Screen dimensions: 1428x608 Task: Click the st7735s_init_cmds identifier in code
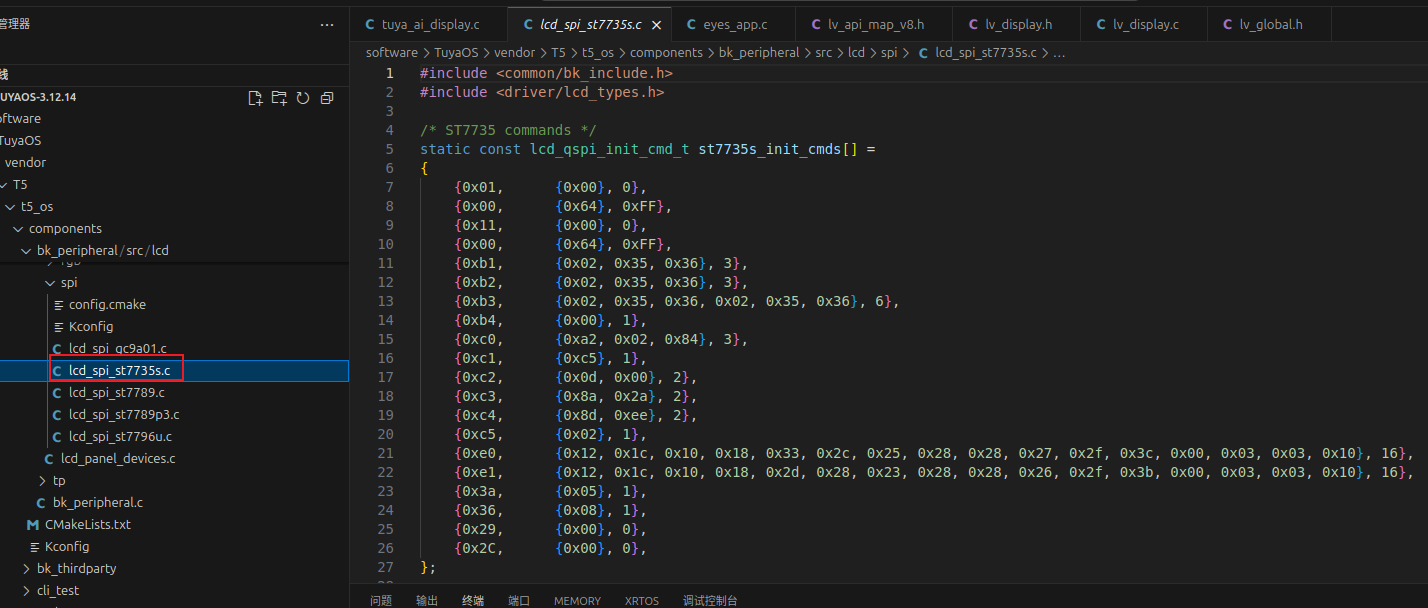(770, 149)
